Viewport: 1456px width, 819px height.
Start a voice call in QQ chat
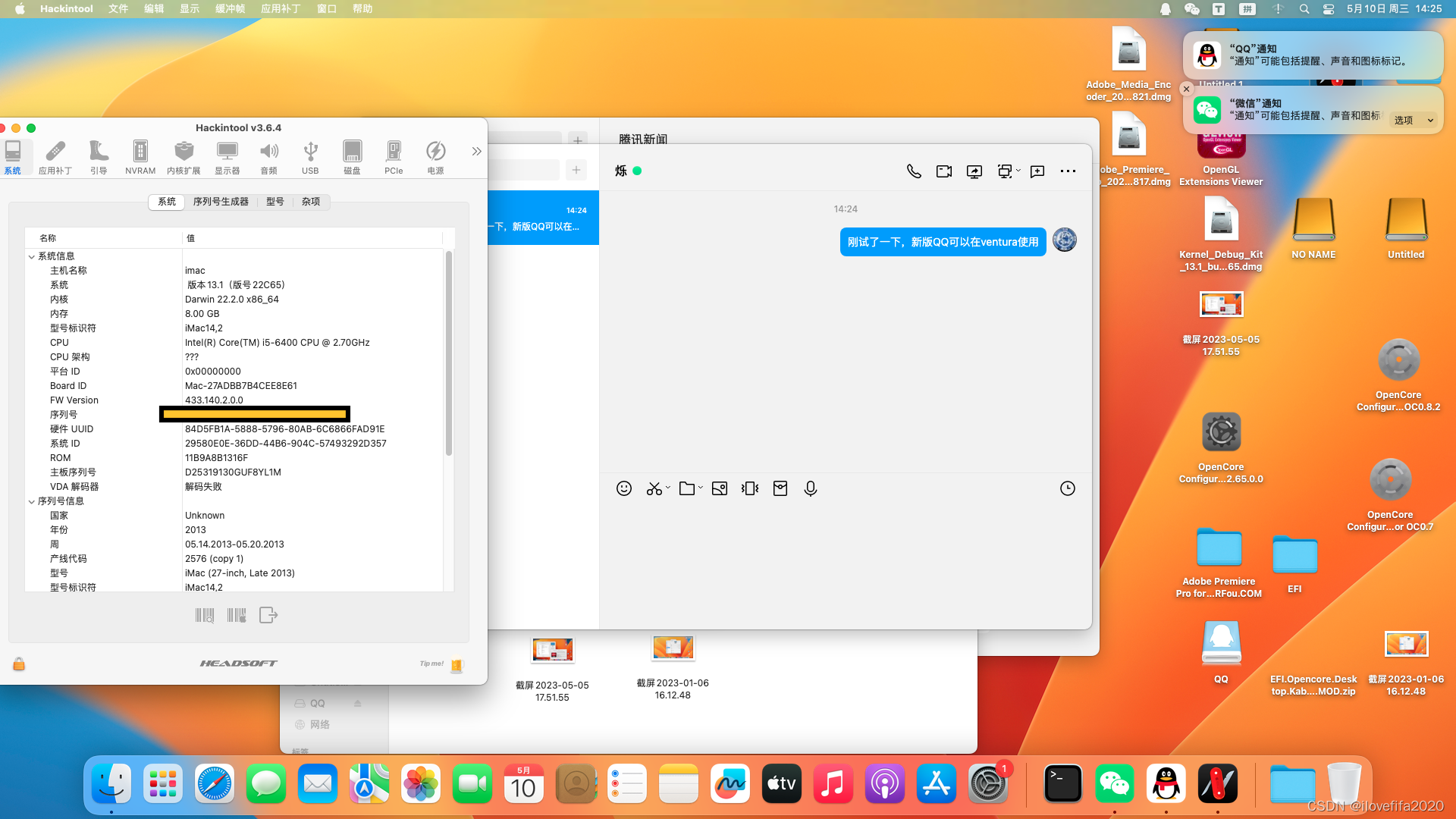pos(914,171)
